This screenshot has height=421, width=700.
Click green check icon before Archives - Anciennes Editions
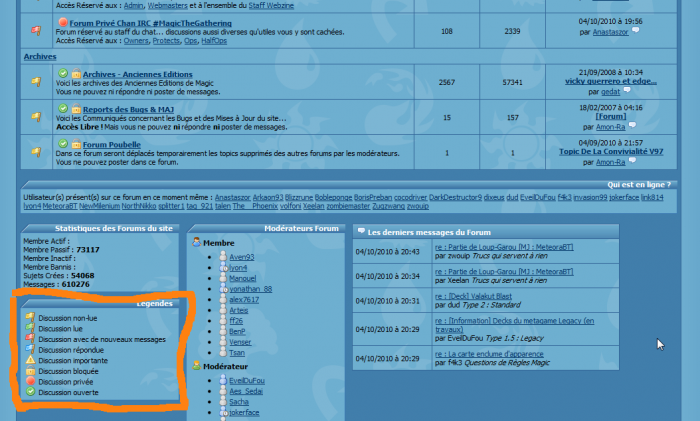click(x=63, y=73)
